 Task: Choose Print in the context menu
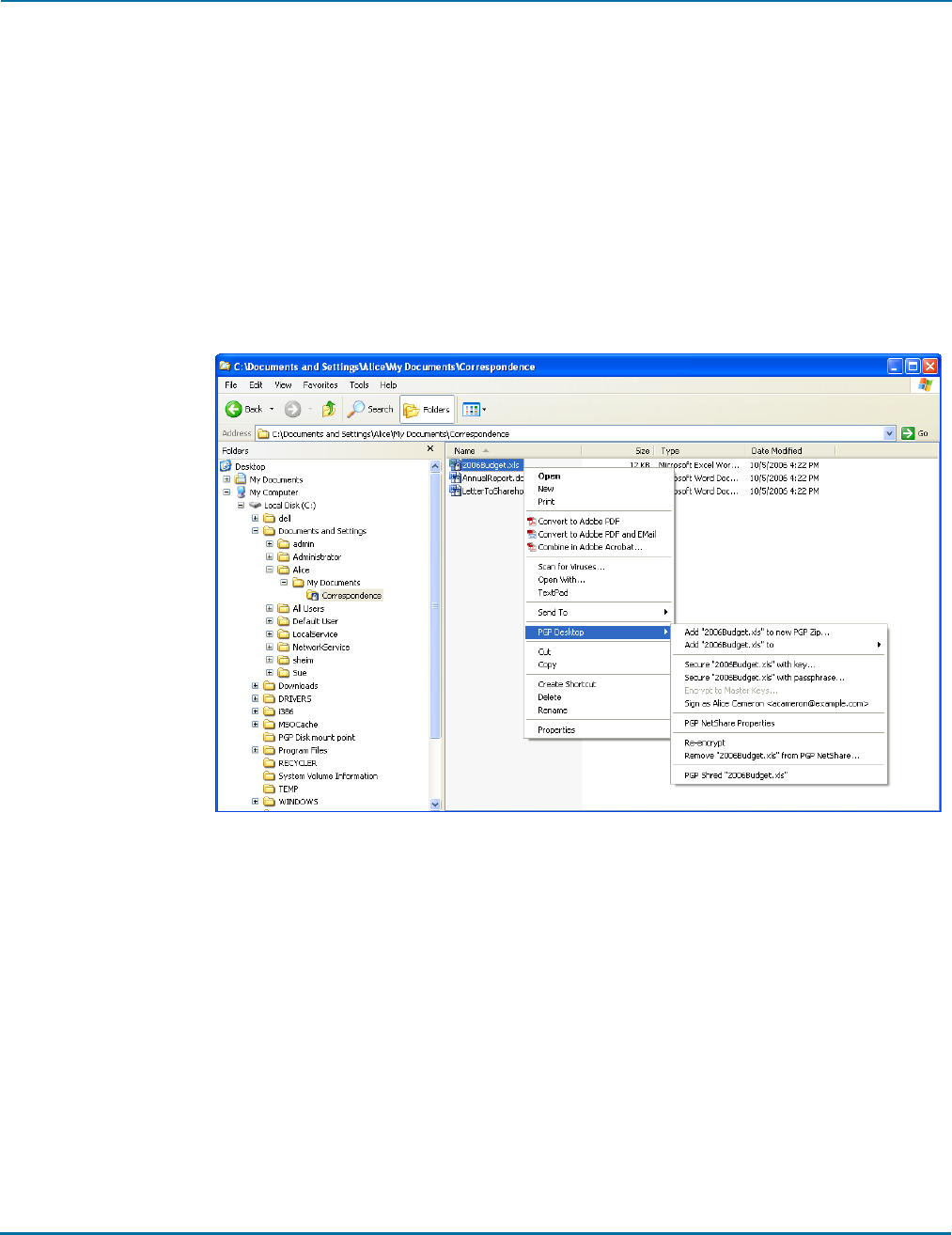pyautogui.click(x=600, y=502)
